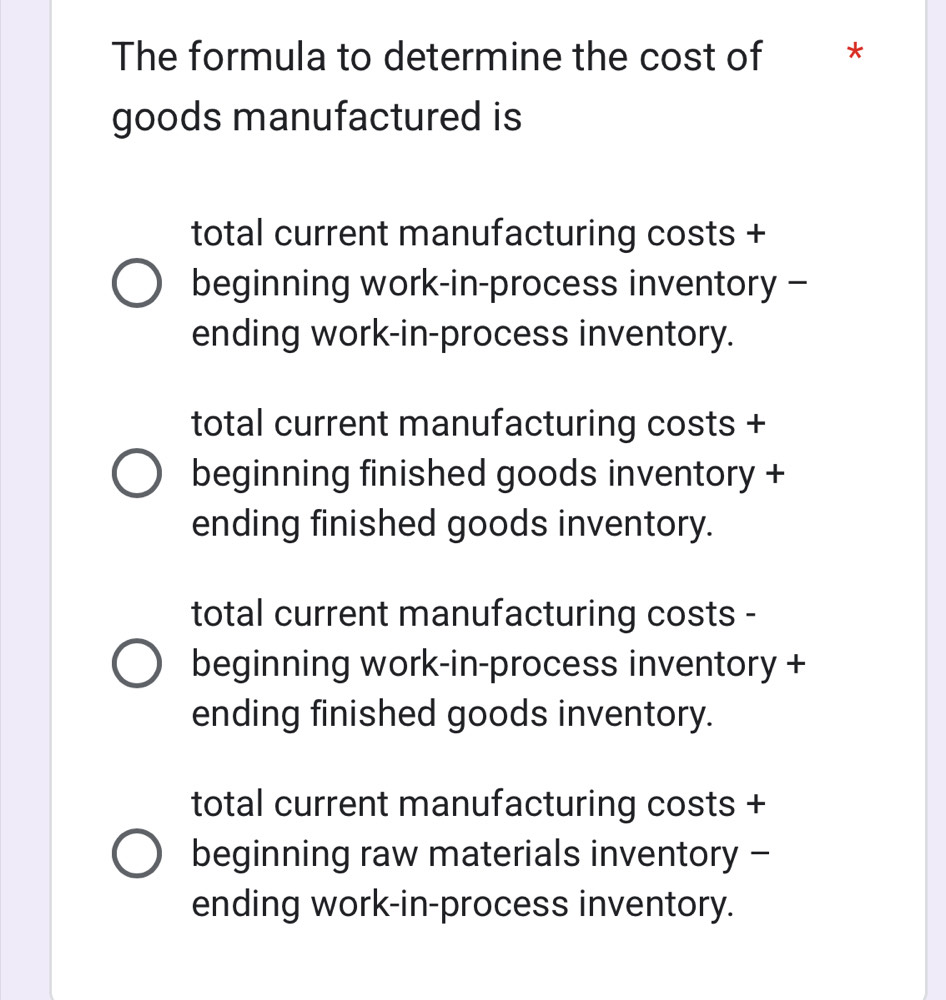Viewport: 946px width, 1000px height.
Task: Click the 'beginning finished goods inventory +' label text
Action: (x=488, y=475)
